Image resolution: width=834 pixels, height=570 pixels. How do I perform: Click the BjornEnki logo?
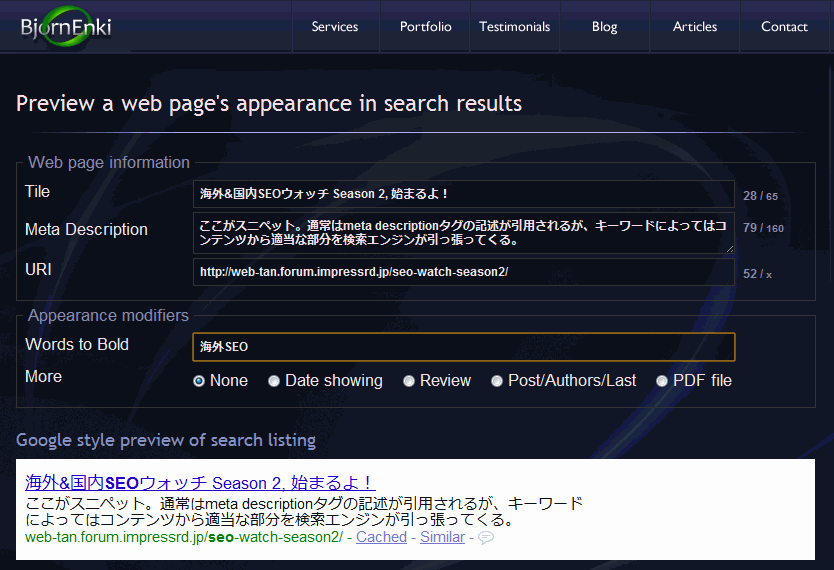[x=66, y=27]
